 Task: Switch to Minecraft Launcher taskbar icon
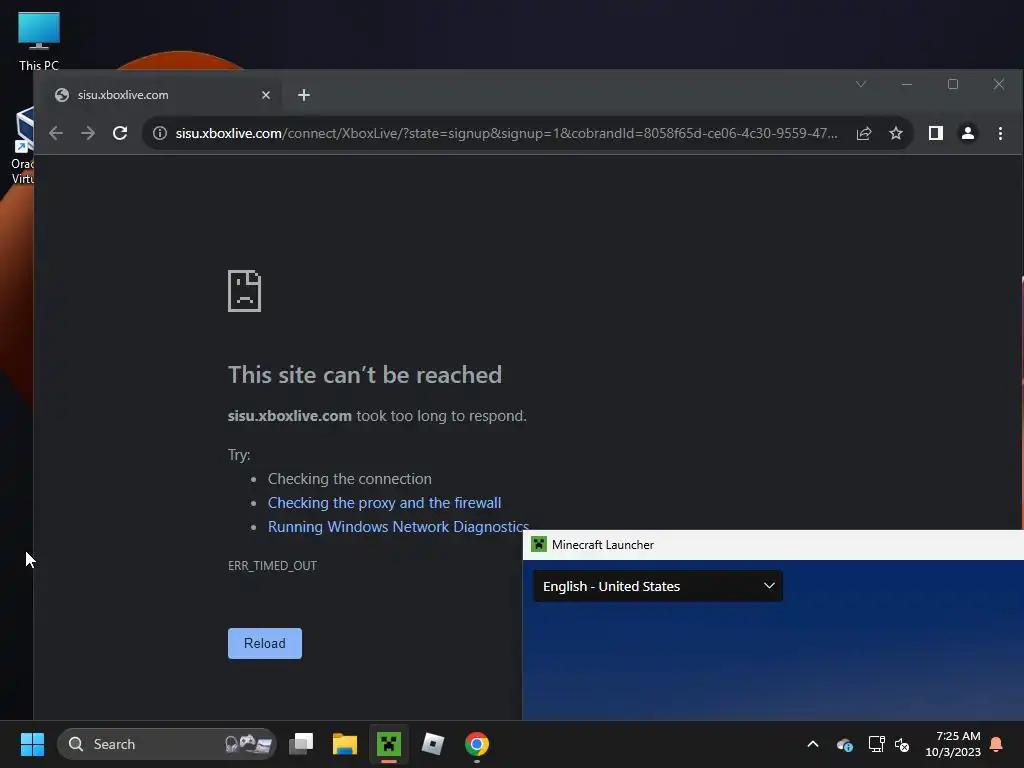tap(389, 744)
